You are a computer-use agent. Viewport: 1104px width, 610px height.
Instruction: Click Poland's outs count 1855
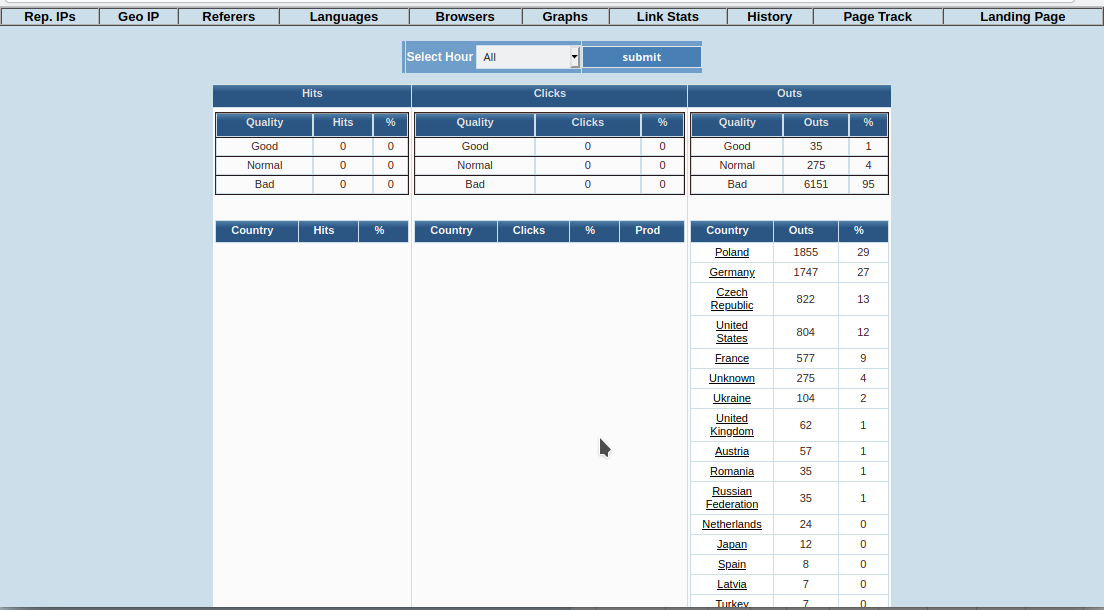(805, 252)
